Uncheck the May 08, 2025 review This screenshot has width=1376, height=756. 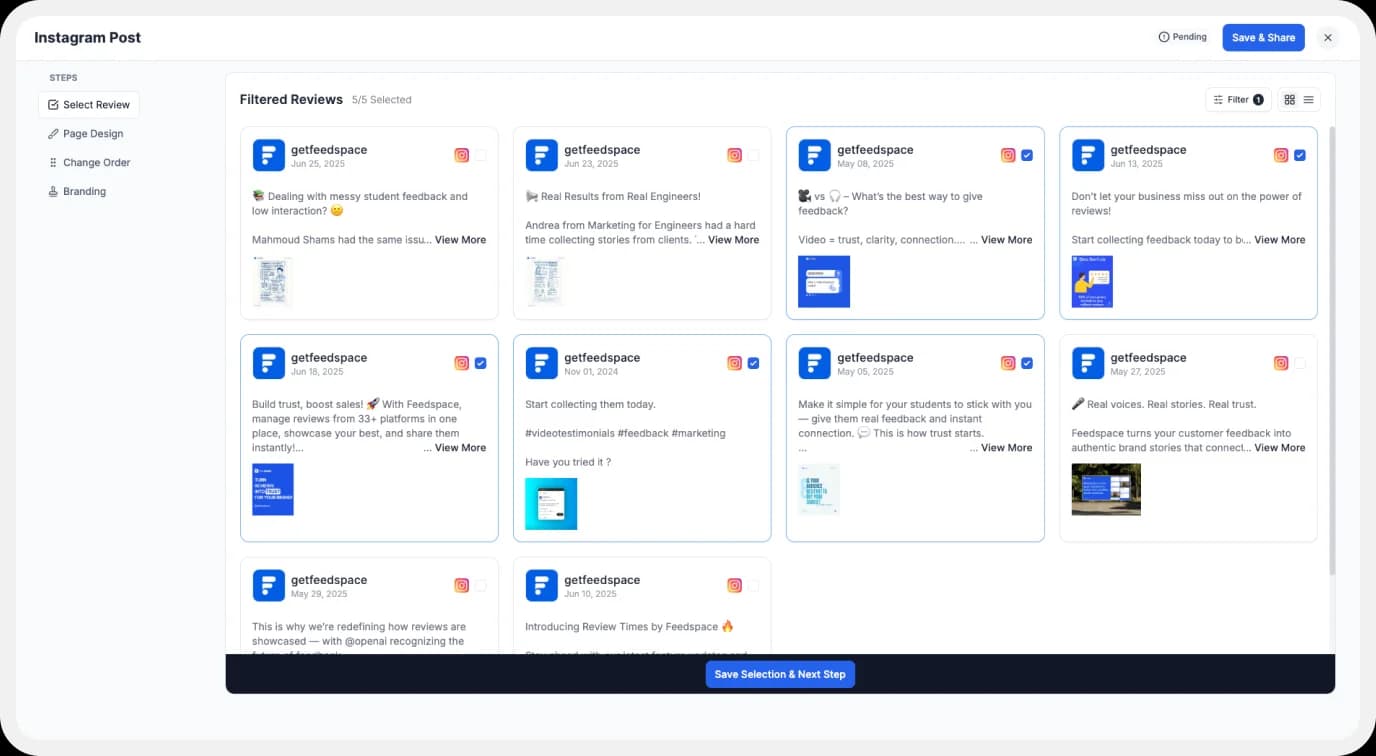point(1027,155)
